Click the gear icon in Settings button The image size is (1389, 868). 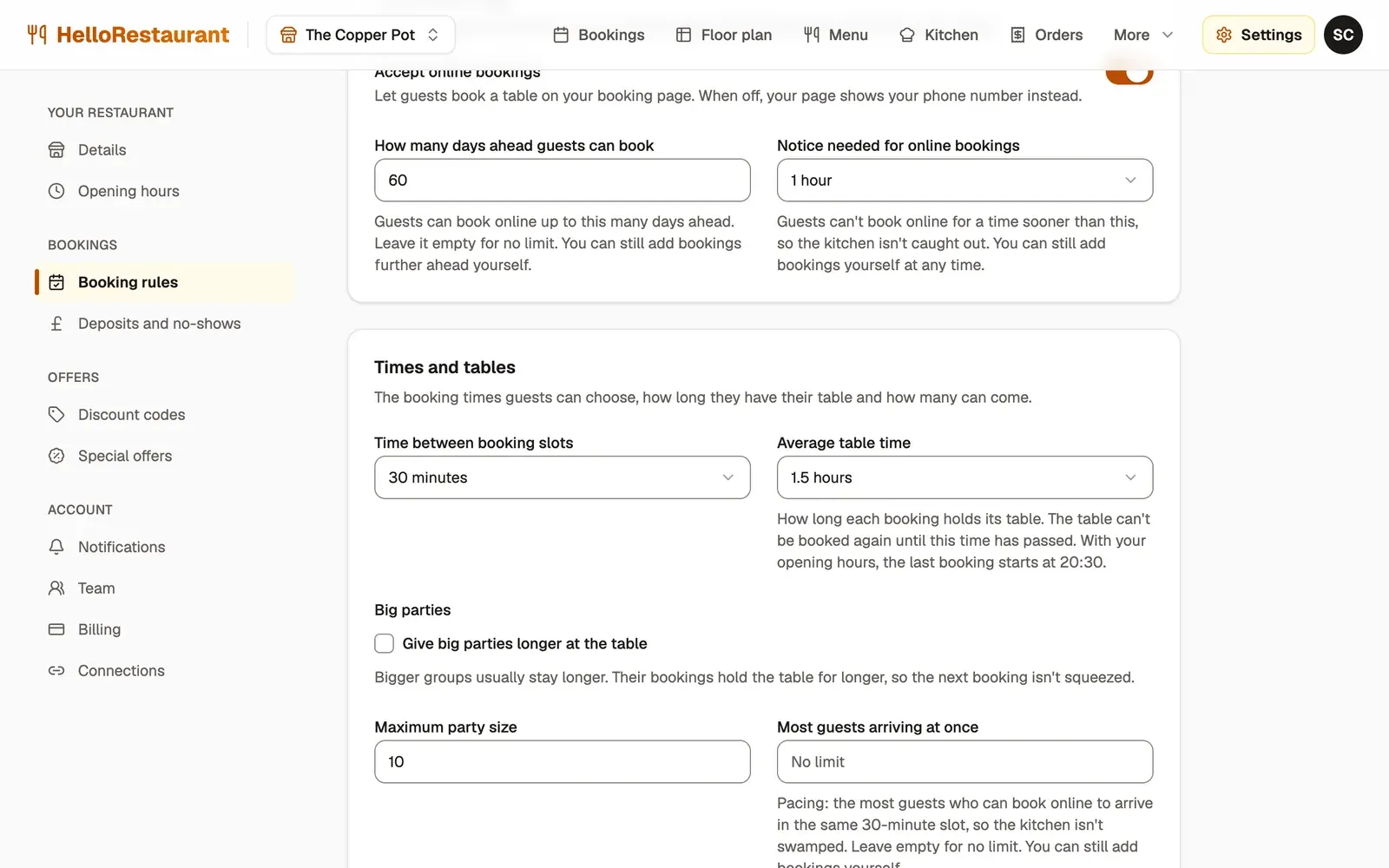click(x=1224, y=35)
